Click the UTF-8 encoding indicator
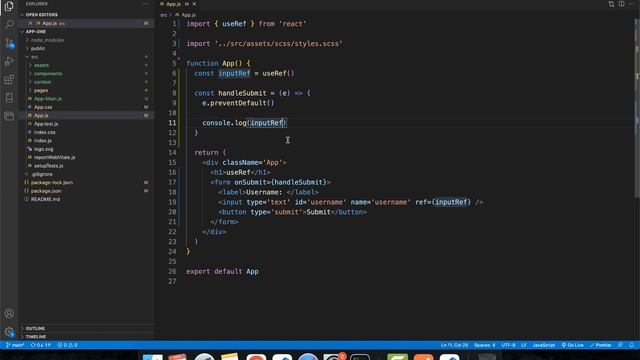Viewport: 640px width, 360px height. (x=508, y=345)
